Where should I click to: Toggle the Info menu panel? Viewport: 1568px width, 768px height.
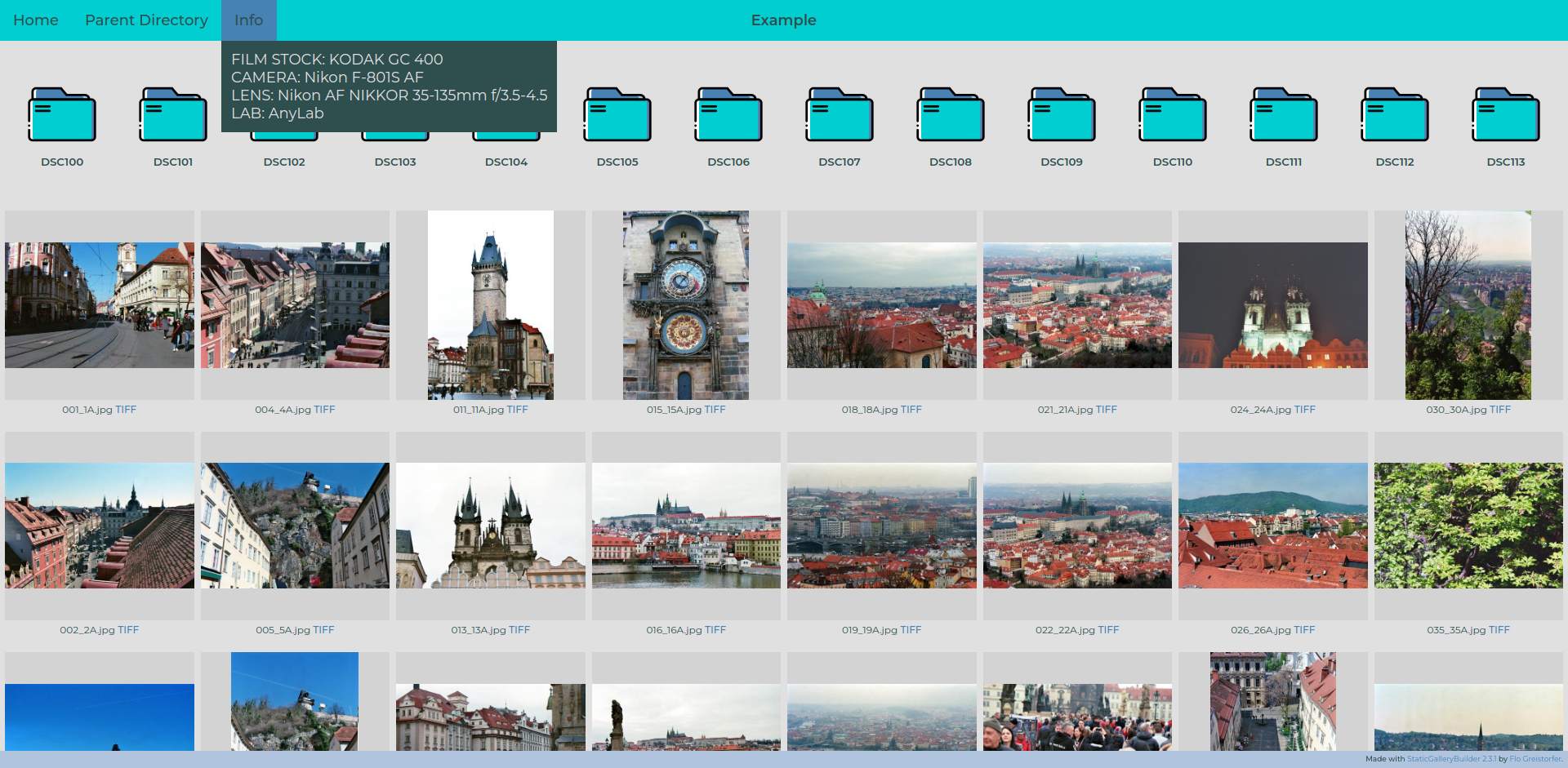point(248,20)
